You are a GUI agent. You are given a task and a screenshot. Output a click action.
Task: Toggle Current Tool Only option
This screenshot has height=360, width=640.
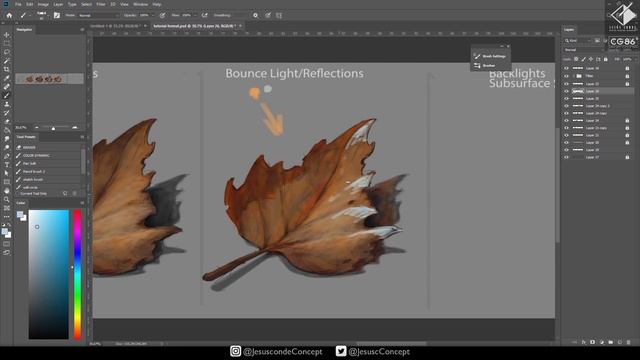[33, 193]
